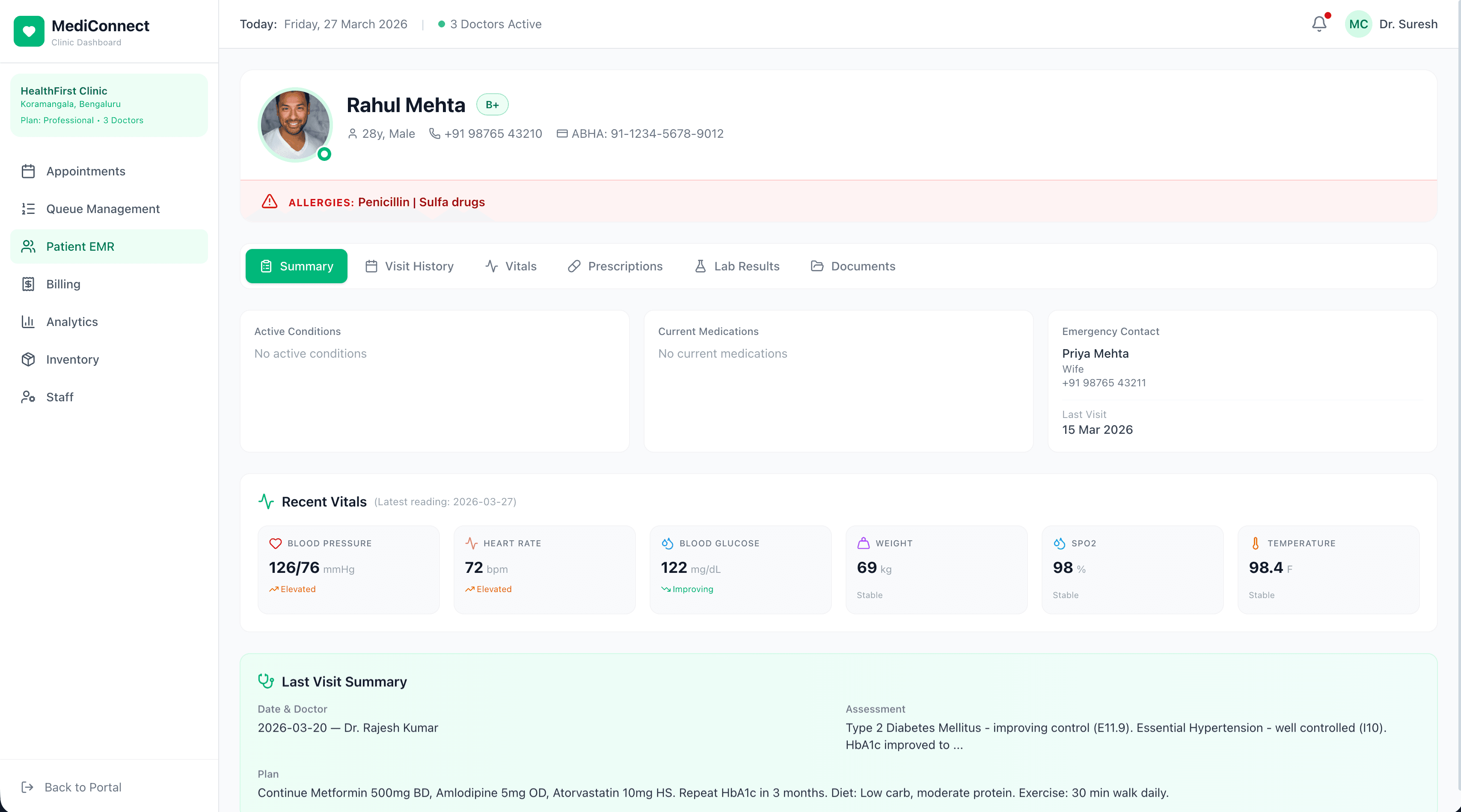Screen dimensions: 1461x812
Task: Open the Billing section icon
Action: [29, 284]
